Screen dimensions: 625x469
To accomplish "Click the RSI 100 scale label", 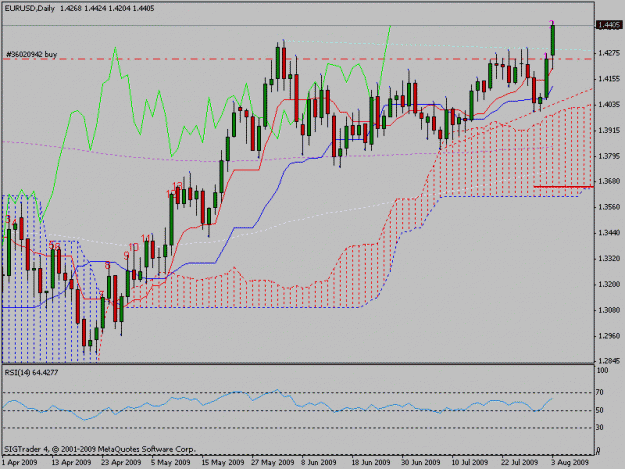I will click(x=602, y=371).
